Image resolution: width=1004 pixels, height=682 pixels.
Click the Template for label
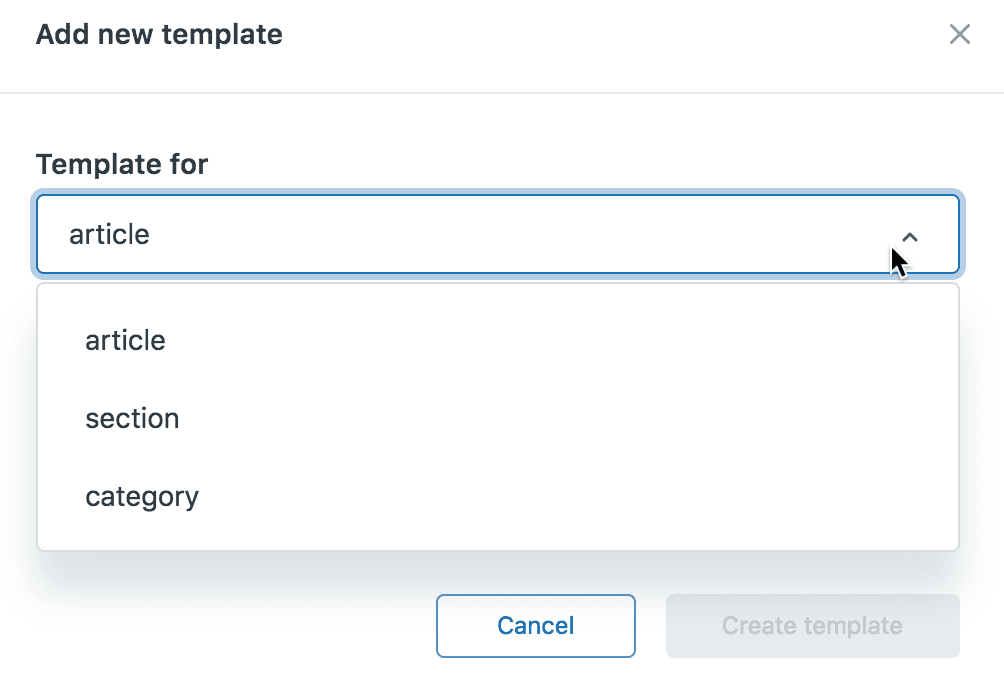(122, 164)
